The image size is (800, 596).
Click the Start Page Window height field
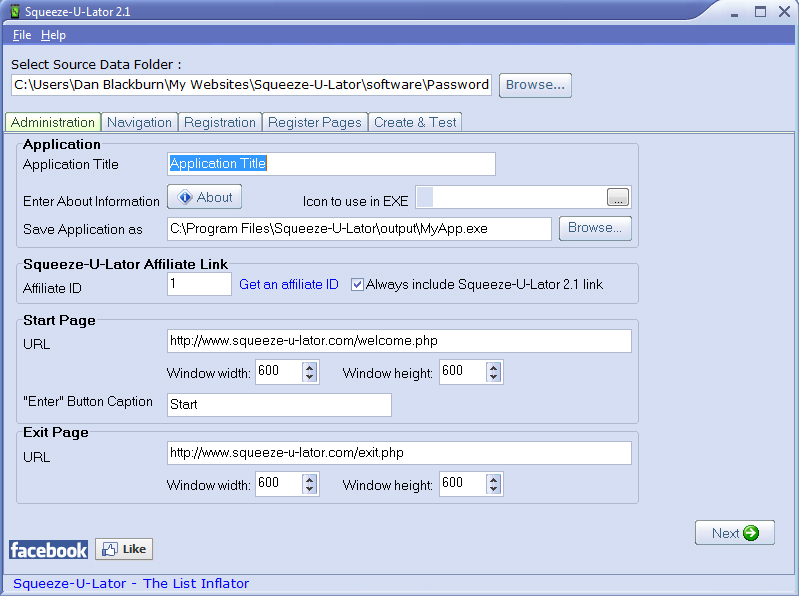click(x=463, y=372)
